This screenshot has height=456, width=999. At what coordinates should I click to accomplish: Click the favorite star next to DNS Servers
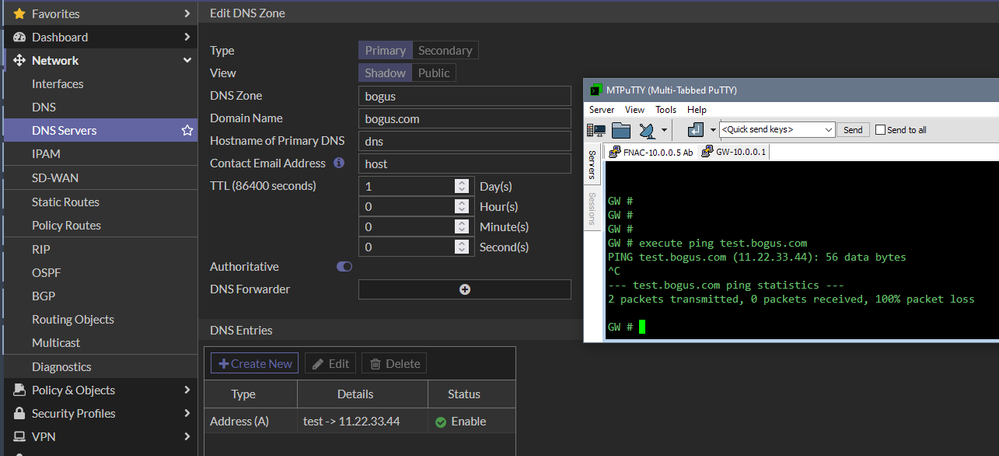(x=186, y=131)
